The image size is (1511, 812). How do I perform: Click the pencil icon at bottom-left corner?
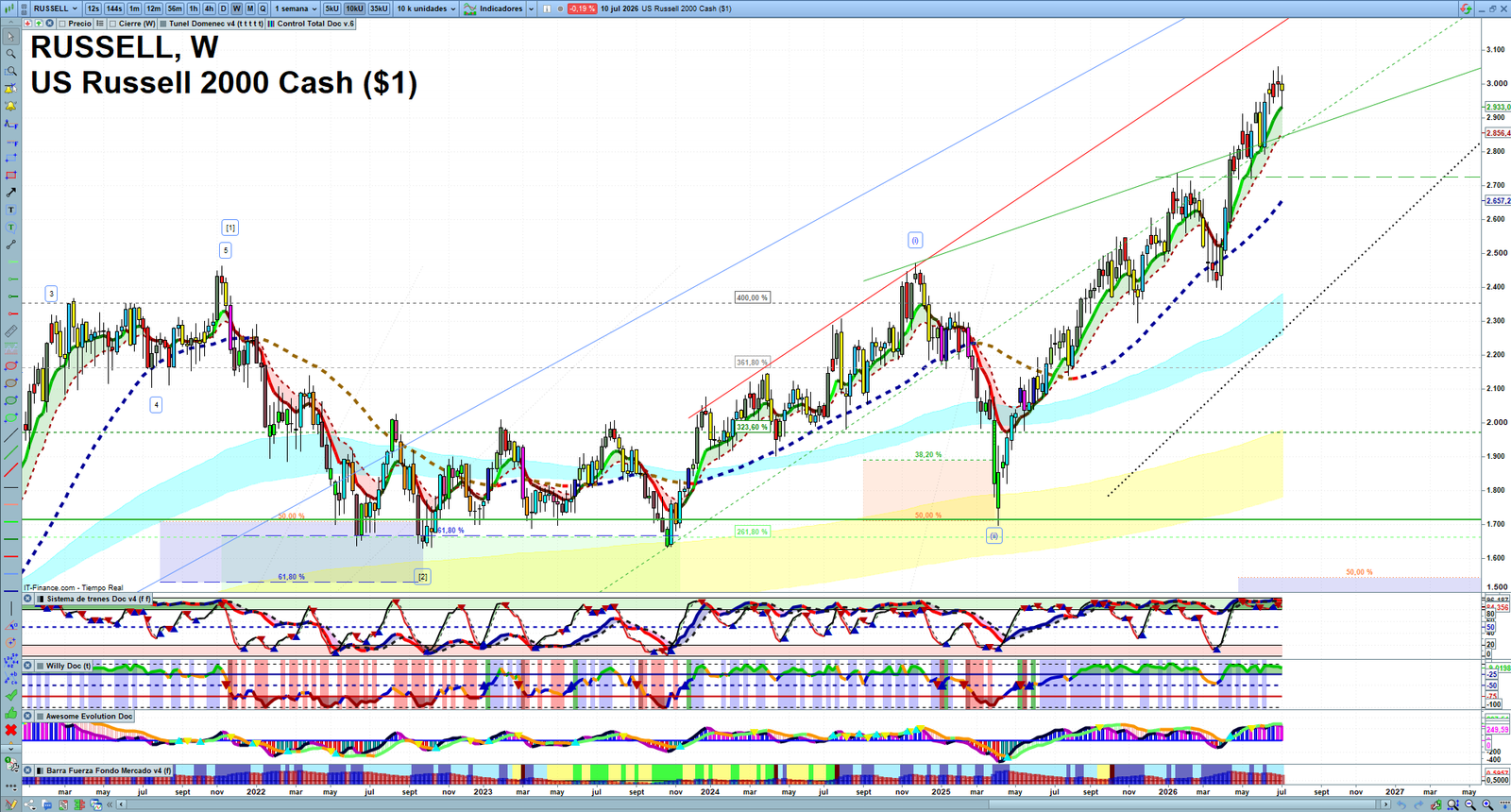(10, 804)
